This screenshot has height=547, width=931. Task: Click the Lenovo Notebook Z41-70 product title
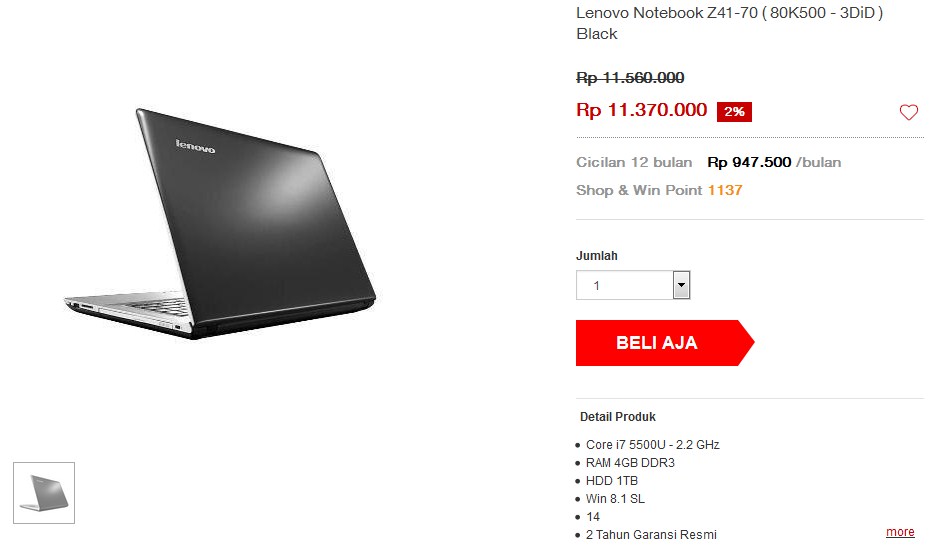(x=730, y=23)
